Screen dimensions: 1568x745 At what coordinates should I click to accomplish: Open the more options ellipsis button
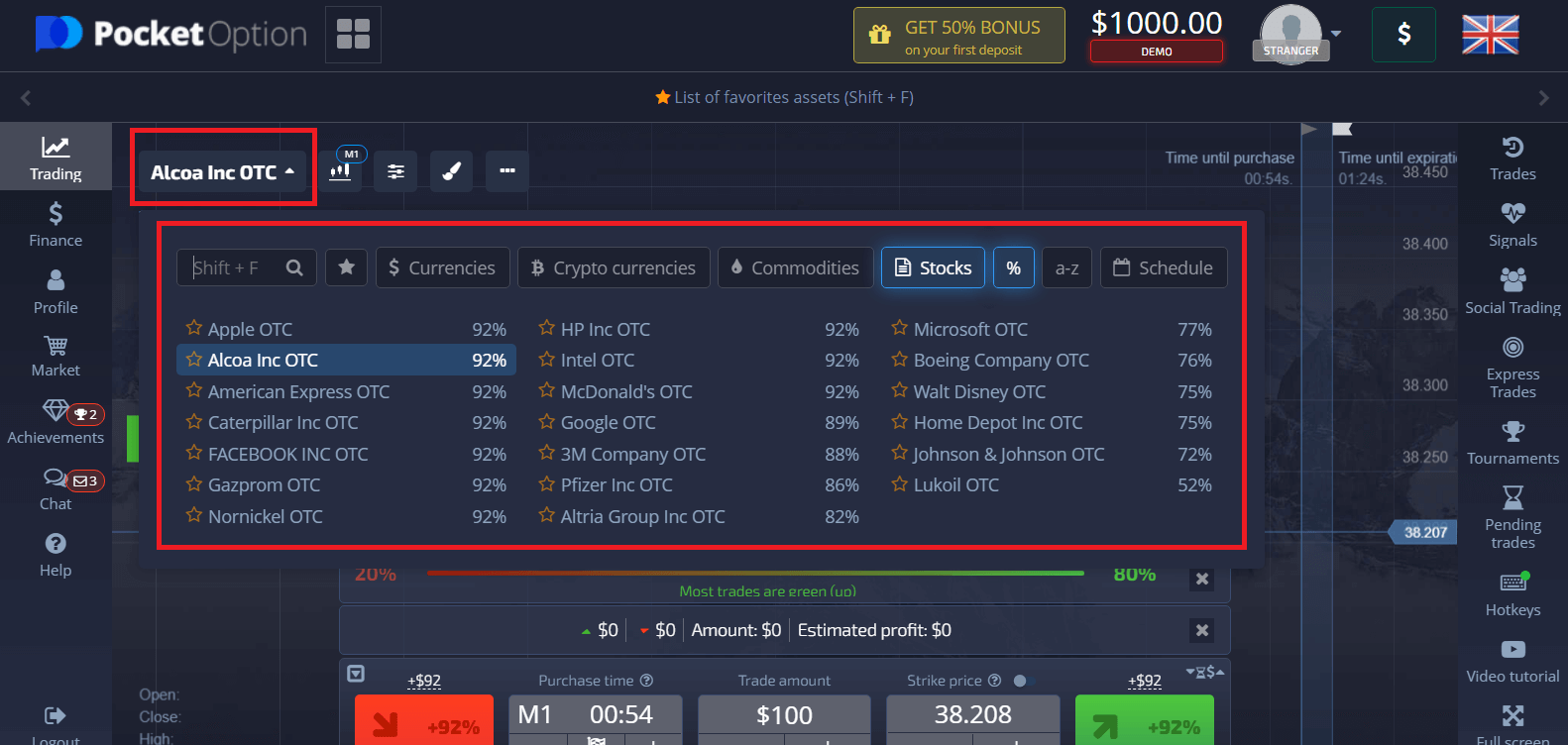click(x=507, y=170)
